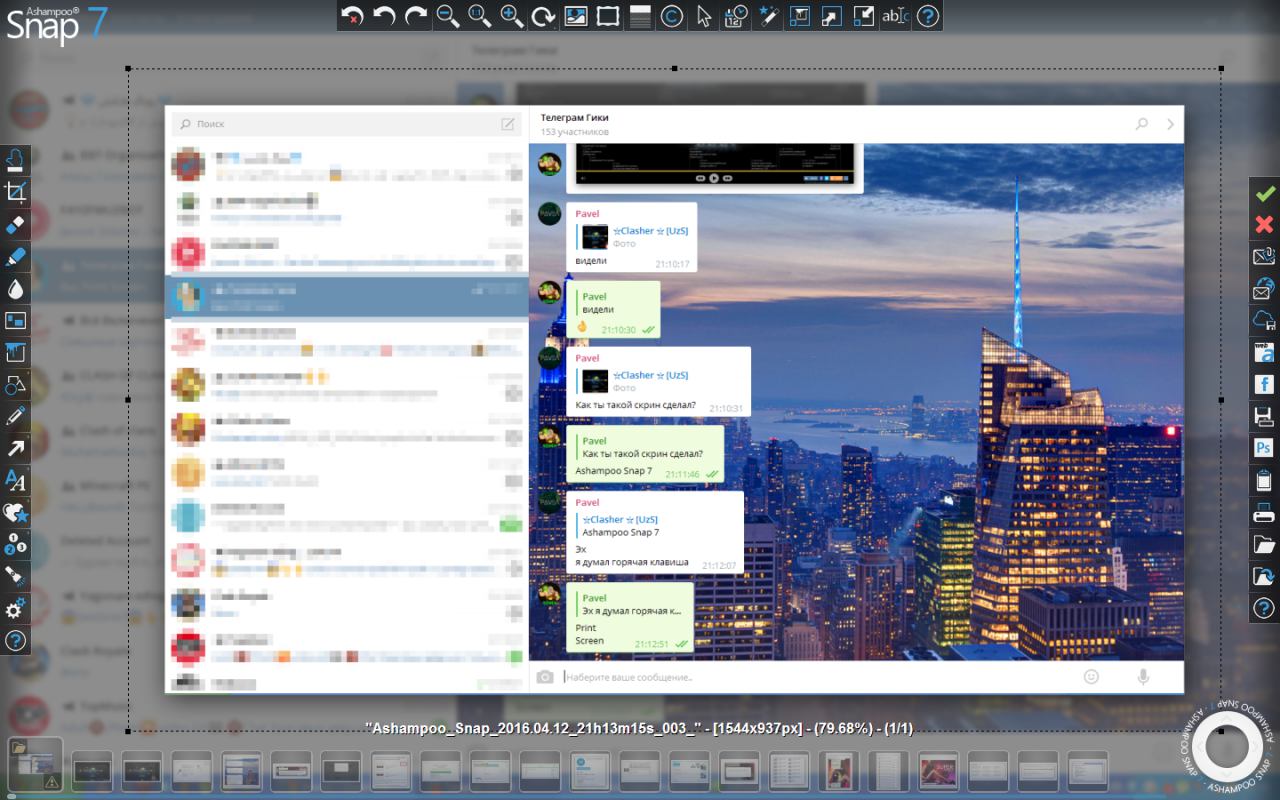Viewport: 1280px width, 800px height.
Task: Upload to Ashampoo Webspace icon
Action: pos(1264,353)
